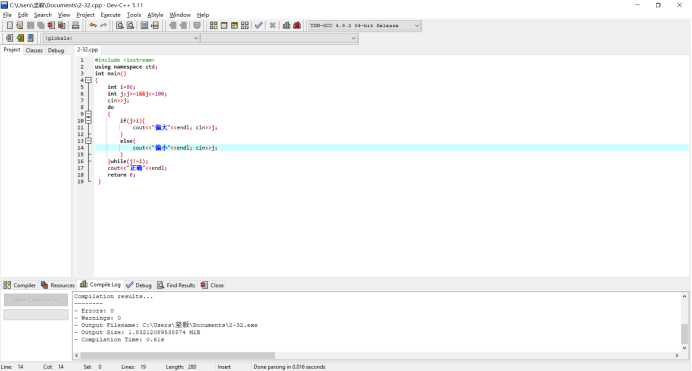Collapse the code fold at line 4

89,80
